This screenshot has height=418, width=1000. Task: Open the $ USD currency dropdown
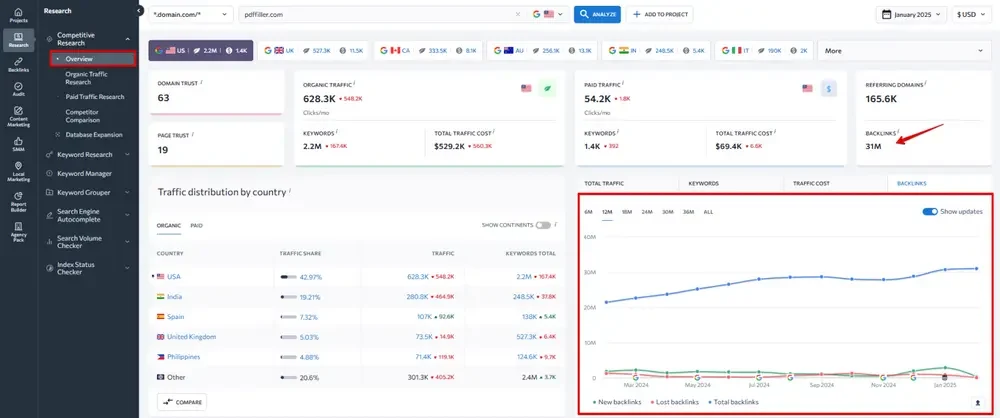point(970,14)
